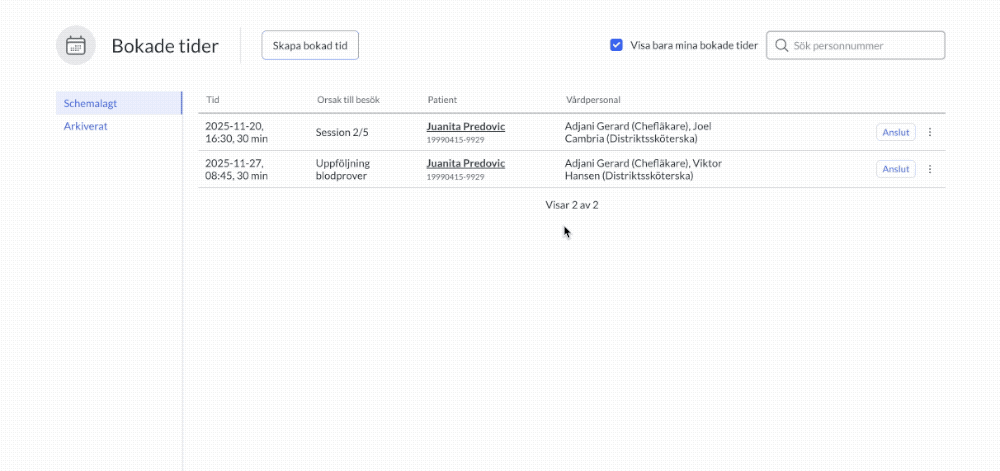
Task: Click the Patient column header
Action: [442, 100]
